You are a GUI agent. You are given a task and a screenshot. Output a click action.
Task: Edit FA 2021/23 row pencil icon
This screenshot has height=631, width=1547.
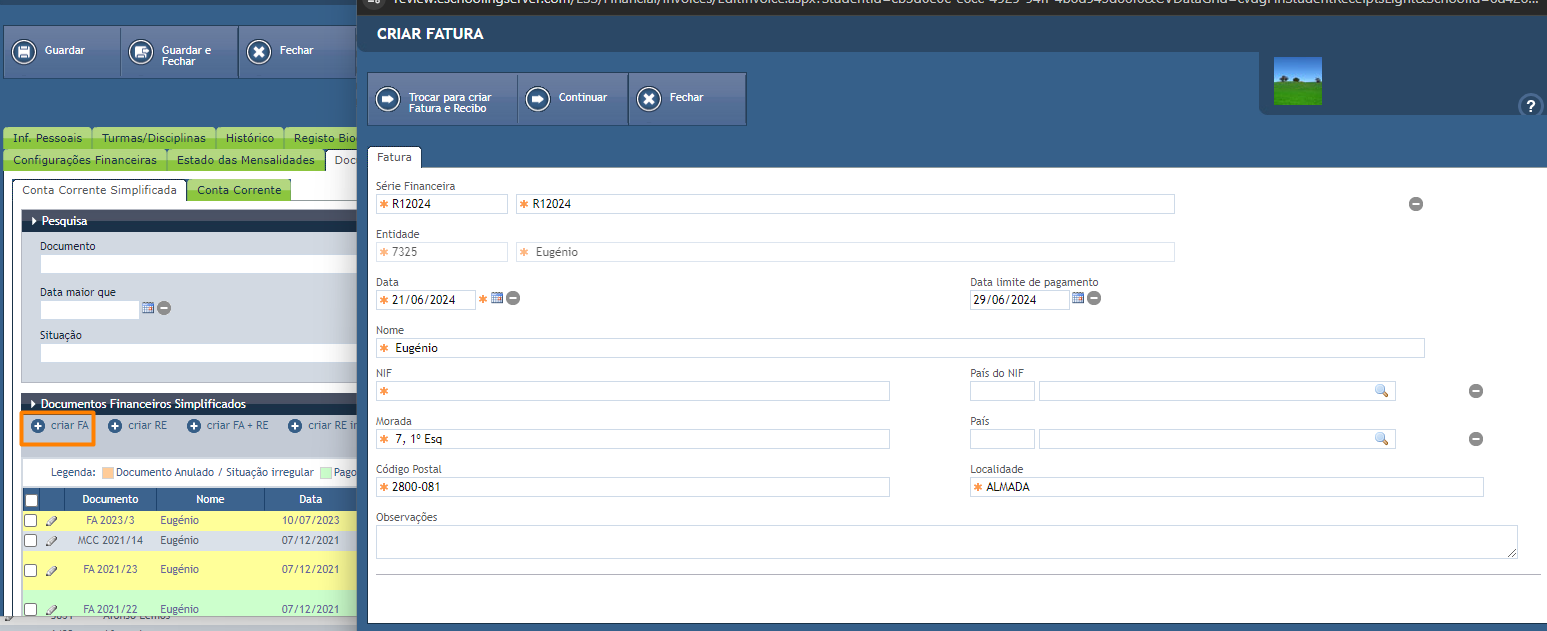click(x=52, y=570)
